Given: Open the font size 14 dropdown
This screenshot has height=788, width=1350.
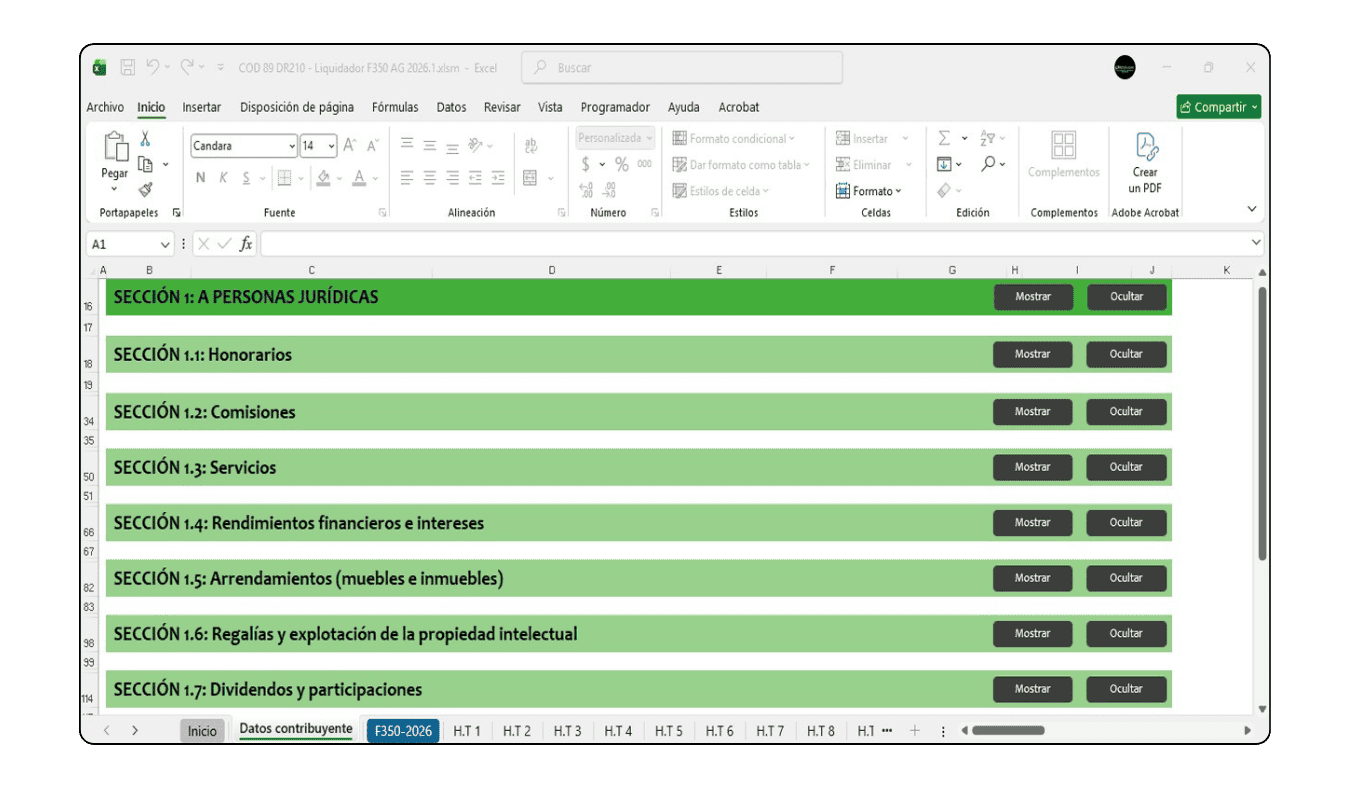Looking at the screenshot, I should 331,146.
